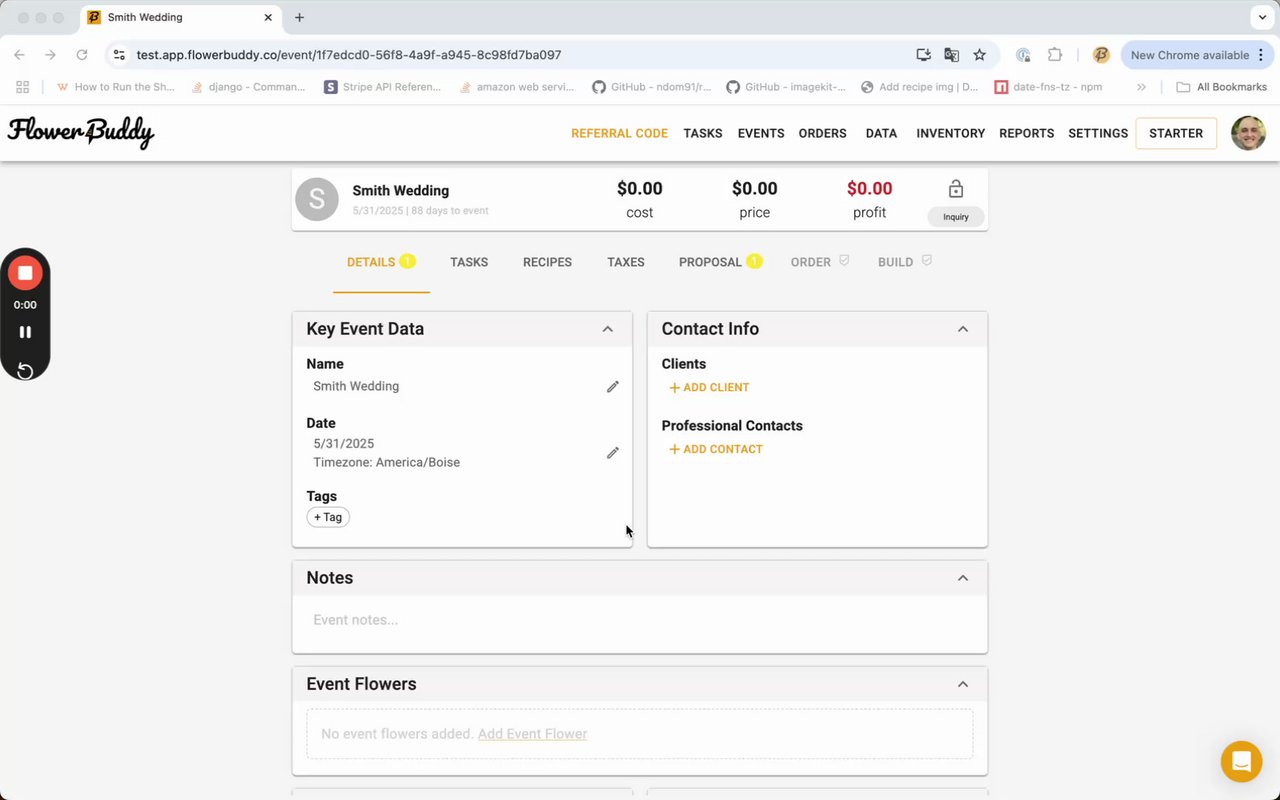Open the chat support bubble

1241,762
